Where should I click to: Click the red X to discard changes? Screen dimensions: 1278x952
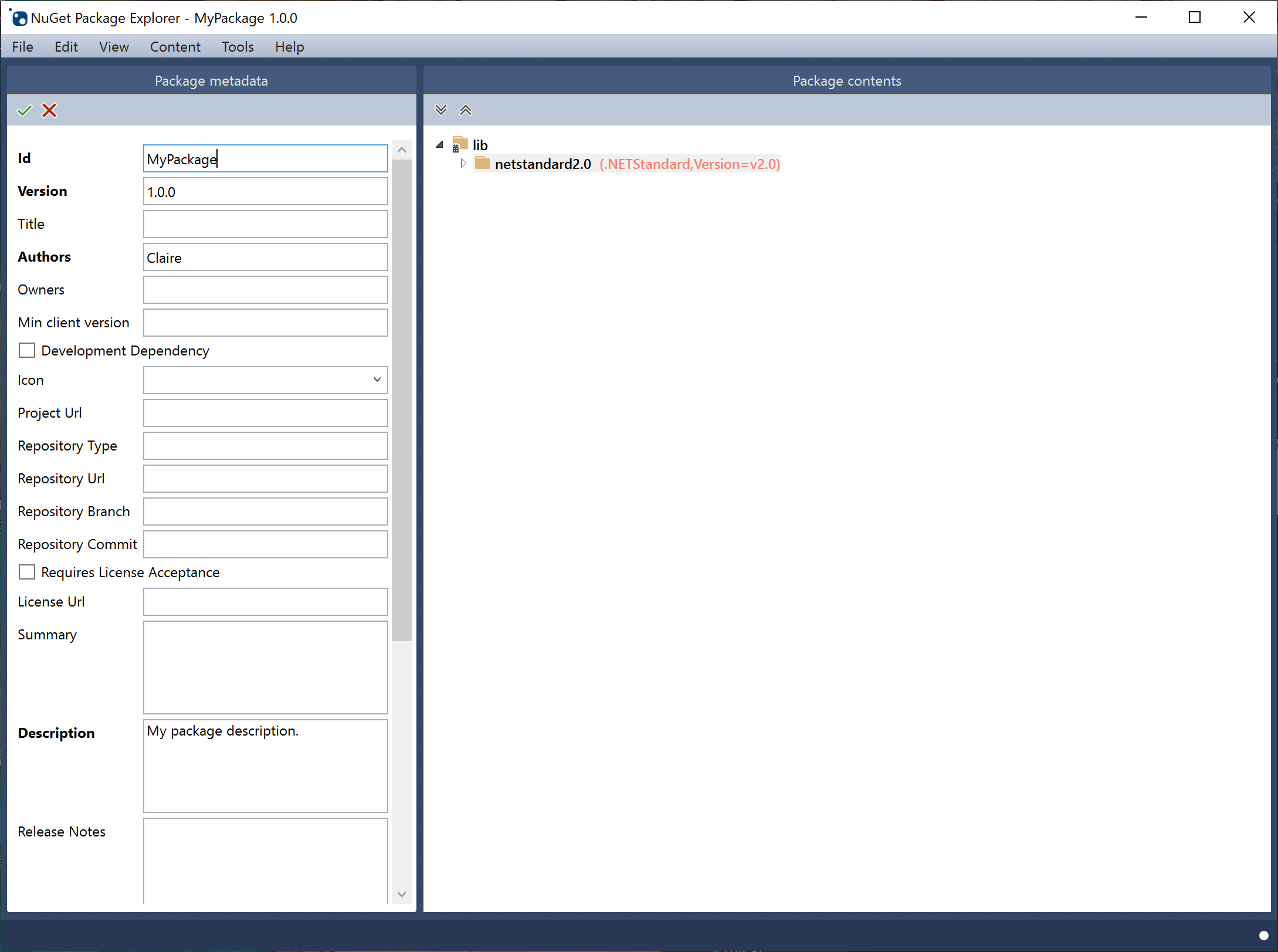pos(49,110)
